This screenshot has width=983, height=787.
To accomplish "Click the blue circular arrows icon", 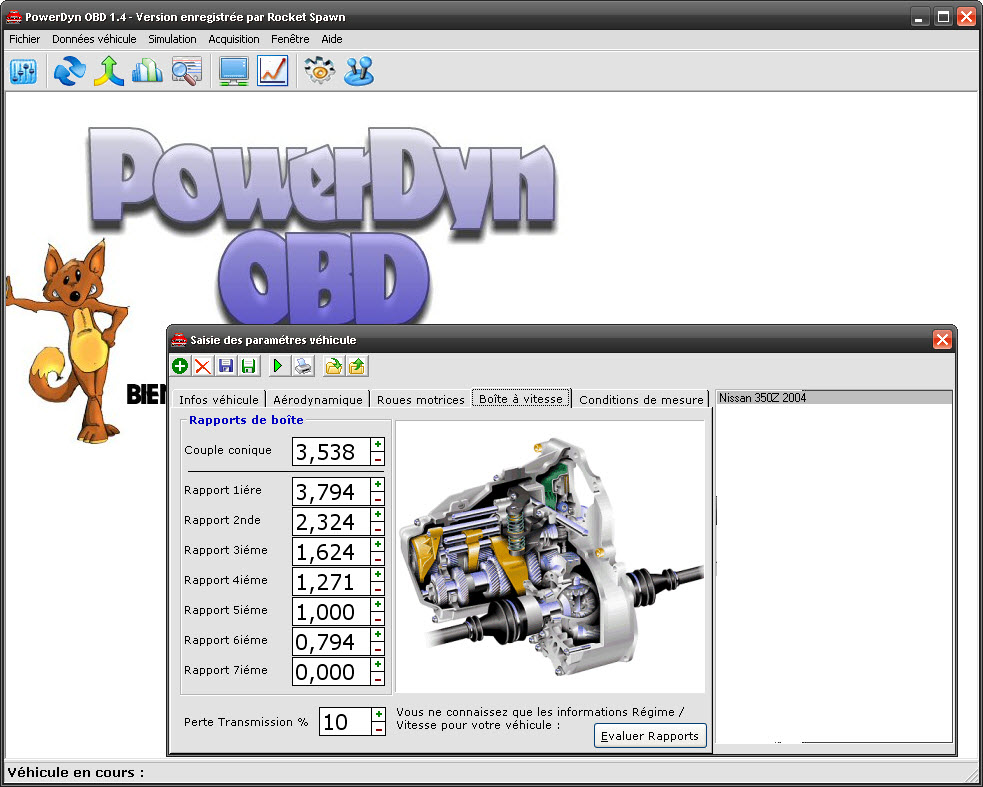I will coord(69,72).
